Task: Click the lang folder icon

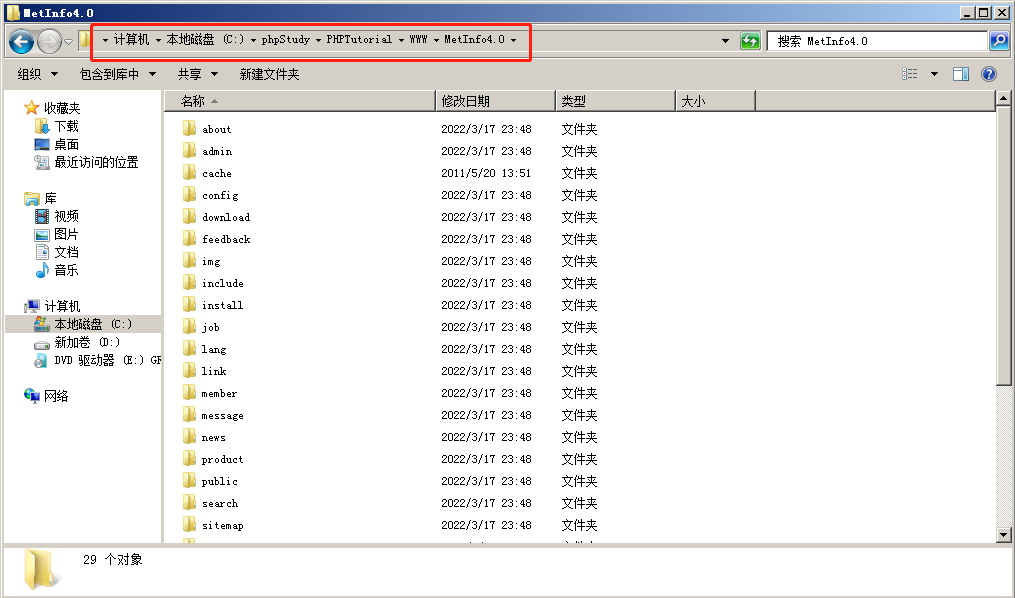Action: (x=189, y=348)
